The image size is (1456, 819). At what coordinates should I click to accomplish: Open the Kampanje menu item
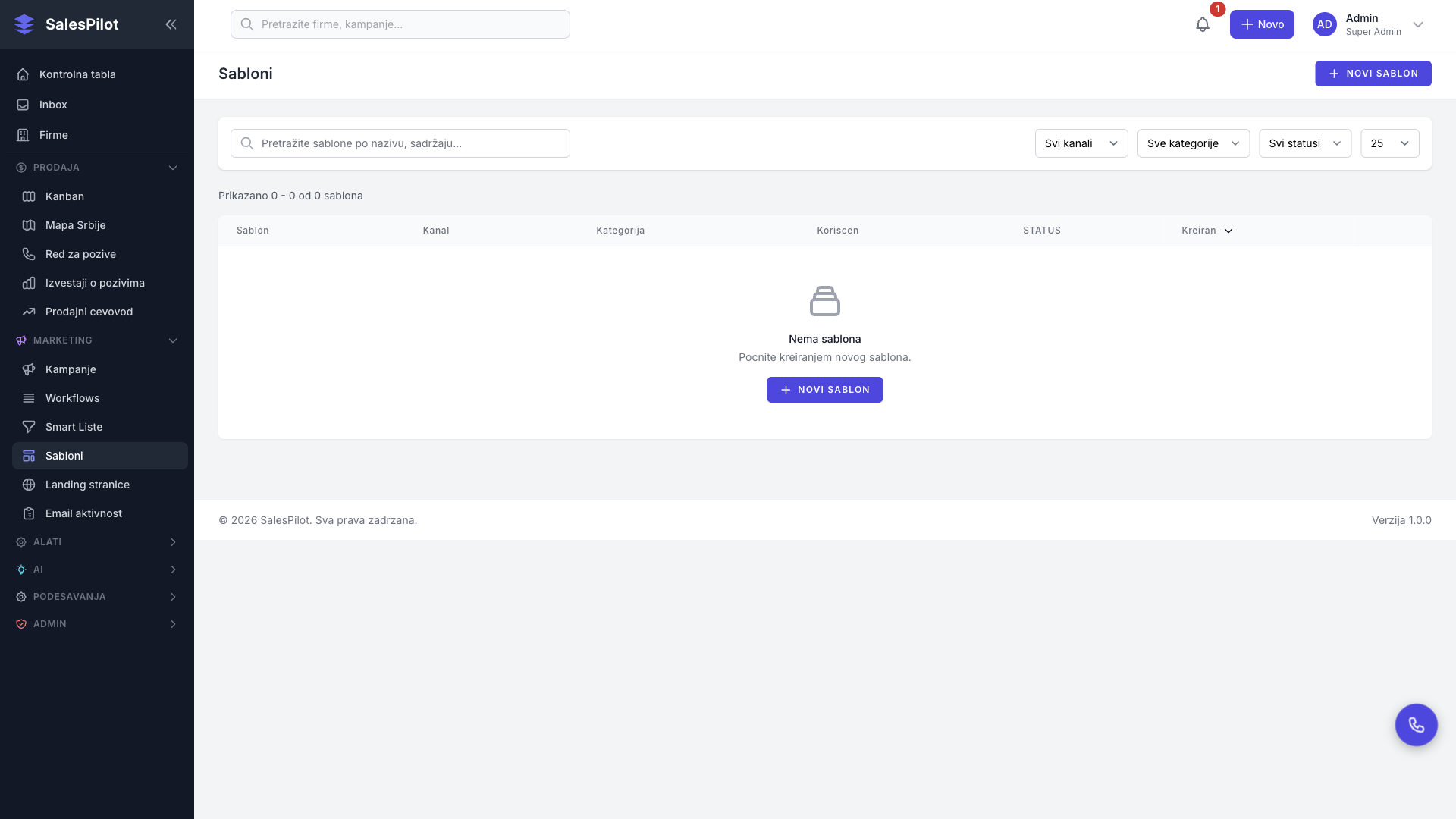pyautogui.click(x=71, y=369)
